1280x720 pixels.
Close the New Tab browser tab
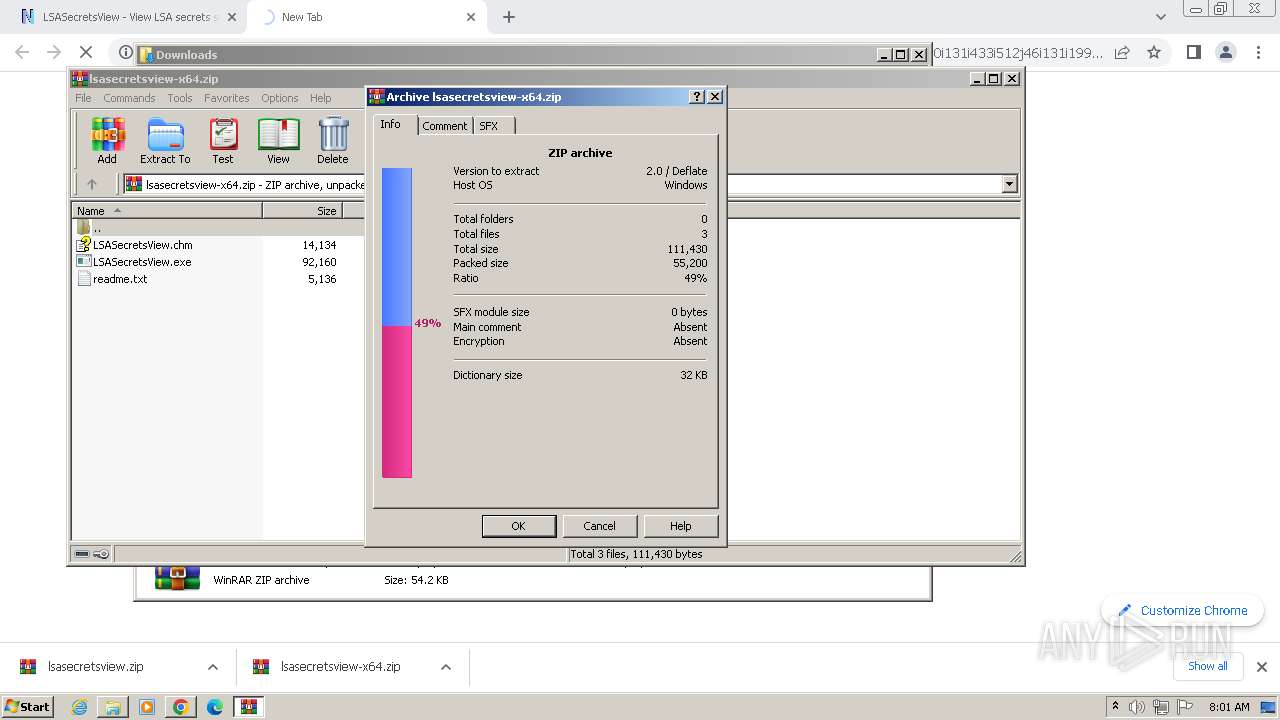point(471,17)
